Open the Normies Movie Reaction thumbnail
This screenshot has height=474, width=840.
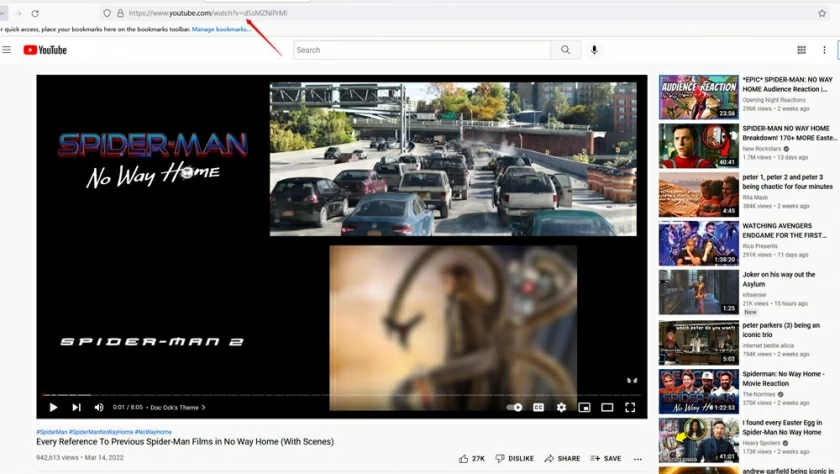pyautogui.click(x=699, y=392)
